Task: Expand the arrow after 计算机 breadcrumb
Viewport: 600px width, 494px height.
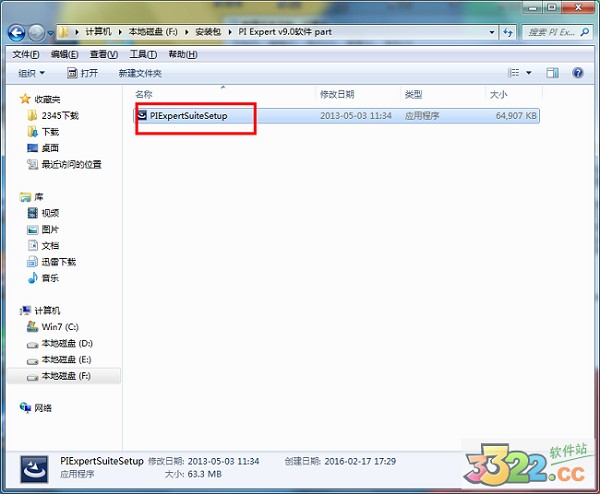Action: point(120,32)
